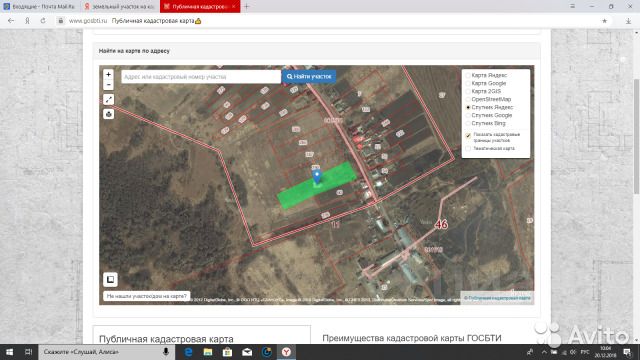Select OpenStreetMap radio option
The image size is (640, 360).
click(468, 100)
